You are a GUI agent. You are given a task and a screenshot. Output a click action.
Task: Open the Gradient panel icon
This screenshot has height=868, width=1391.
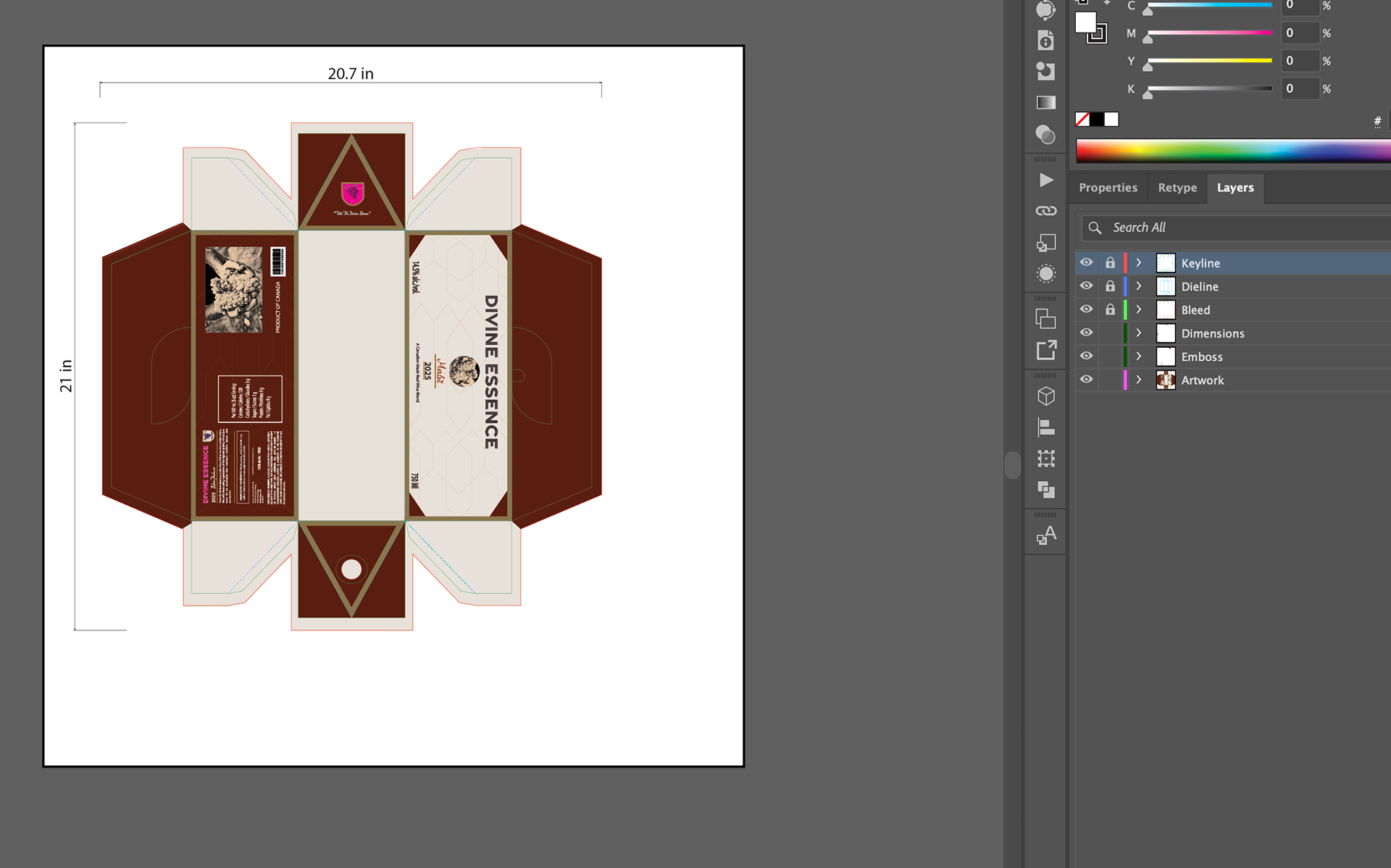[1045, 102]
